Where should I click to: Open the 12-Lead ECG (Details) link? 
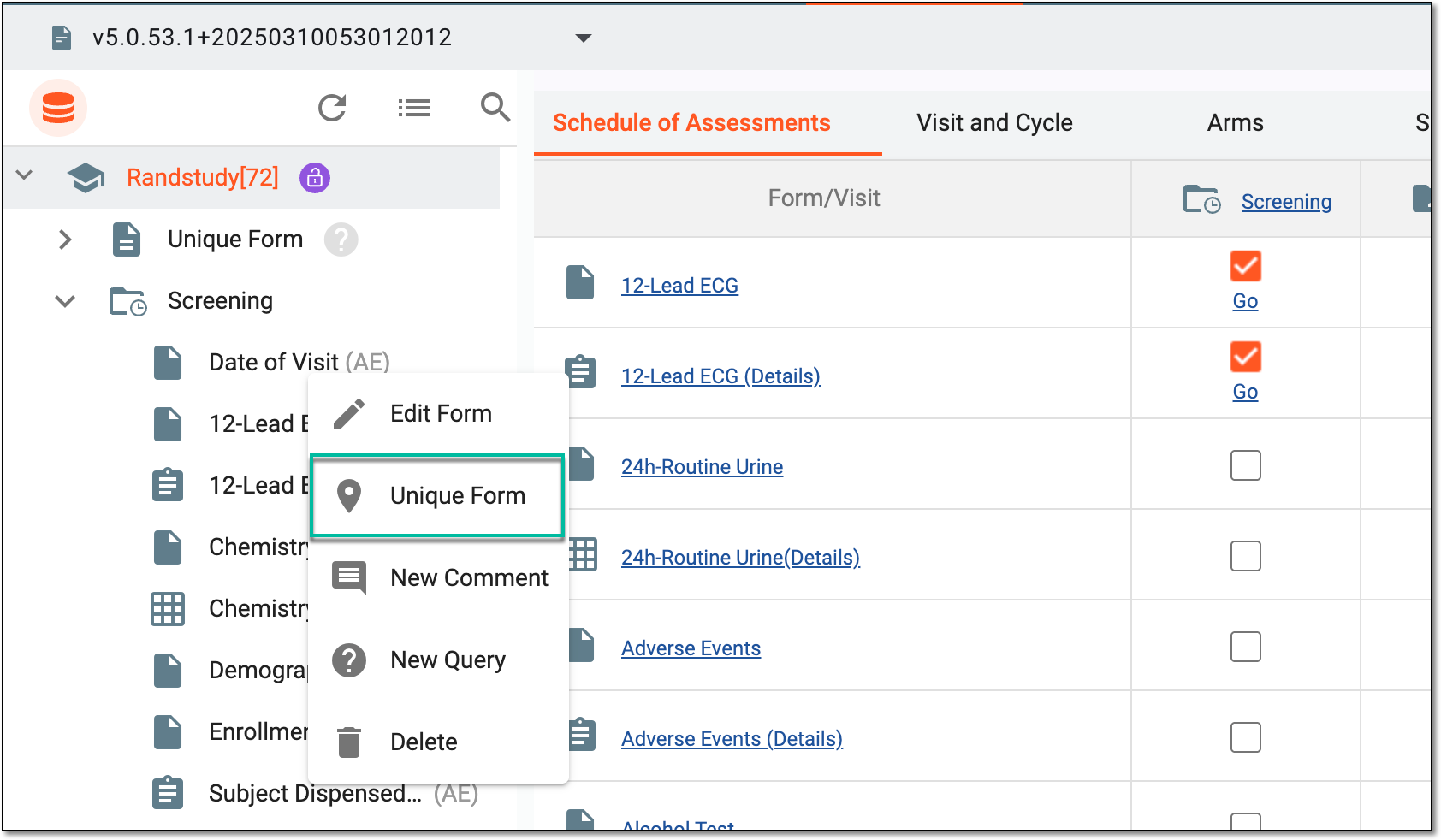(720, 376)
